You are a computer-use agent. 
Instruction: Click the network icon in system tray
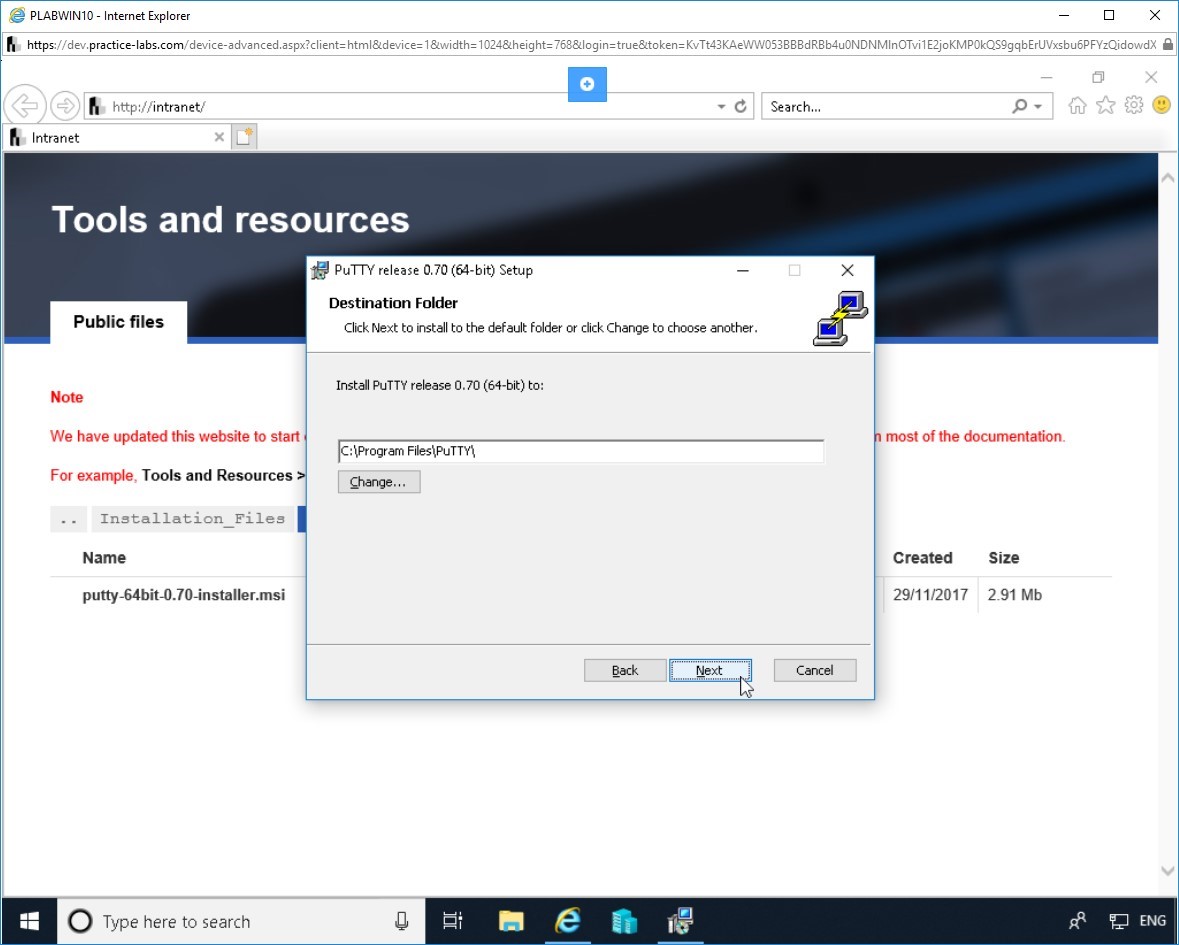(1119, 921)
